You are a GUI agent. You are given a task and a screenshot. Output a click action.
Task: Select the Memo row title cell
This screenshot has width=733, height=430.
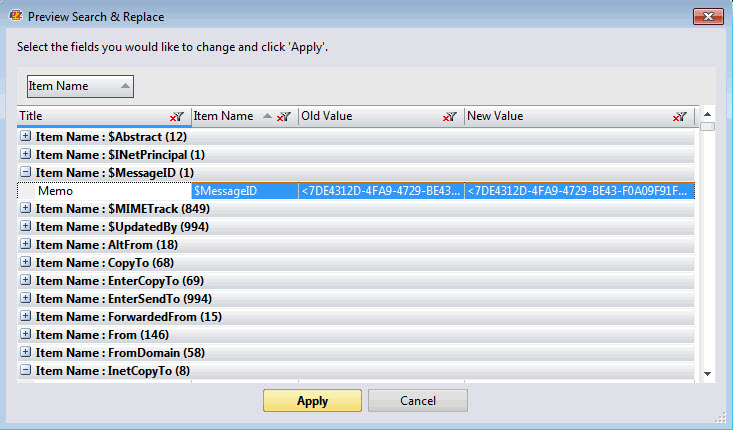coord(104,190)
